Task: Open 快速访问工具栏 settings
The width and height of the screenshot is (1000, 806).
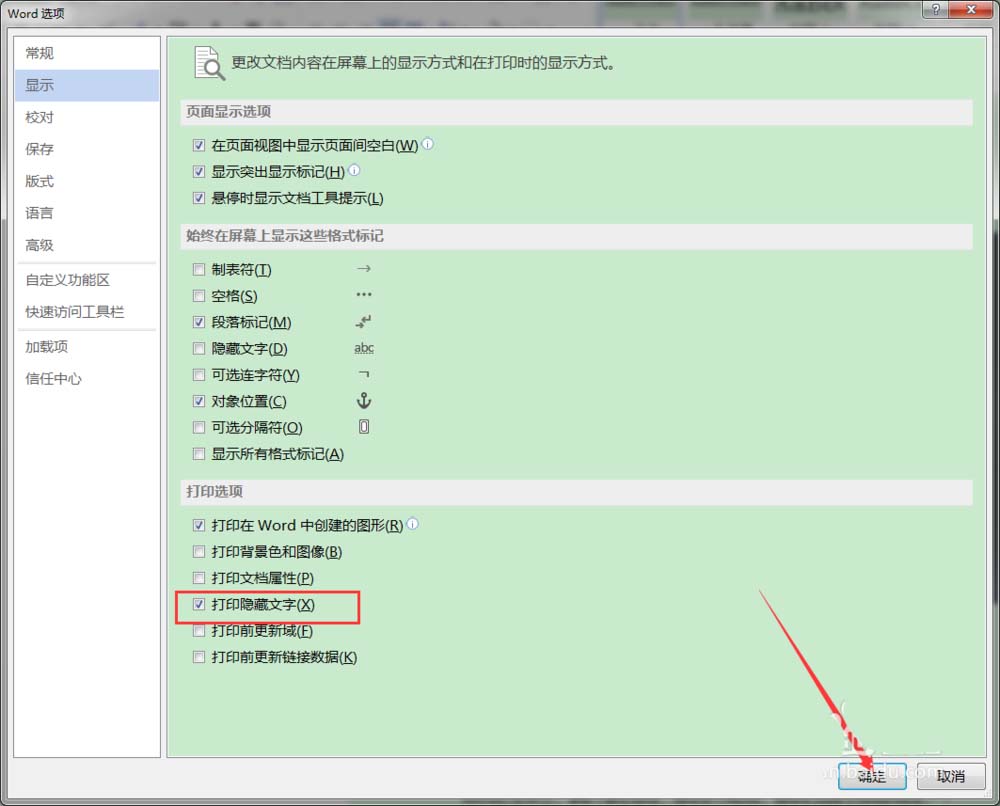Action: 87,312
